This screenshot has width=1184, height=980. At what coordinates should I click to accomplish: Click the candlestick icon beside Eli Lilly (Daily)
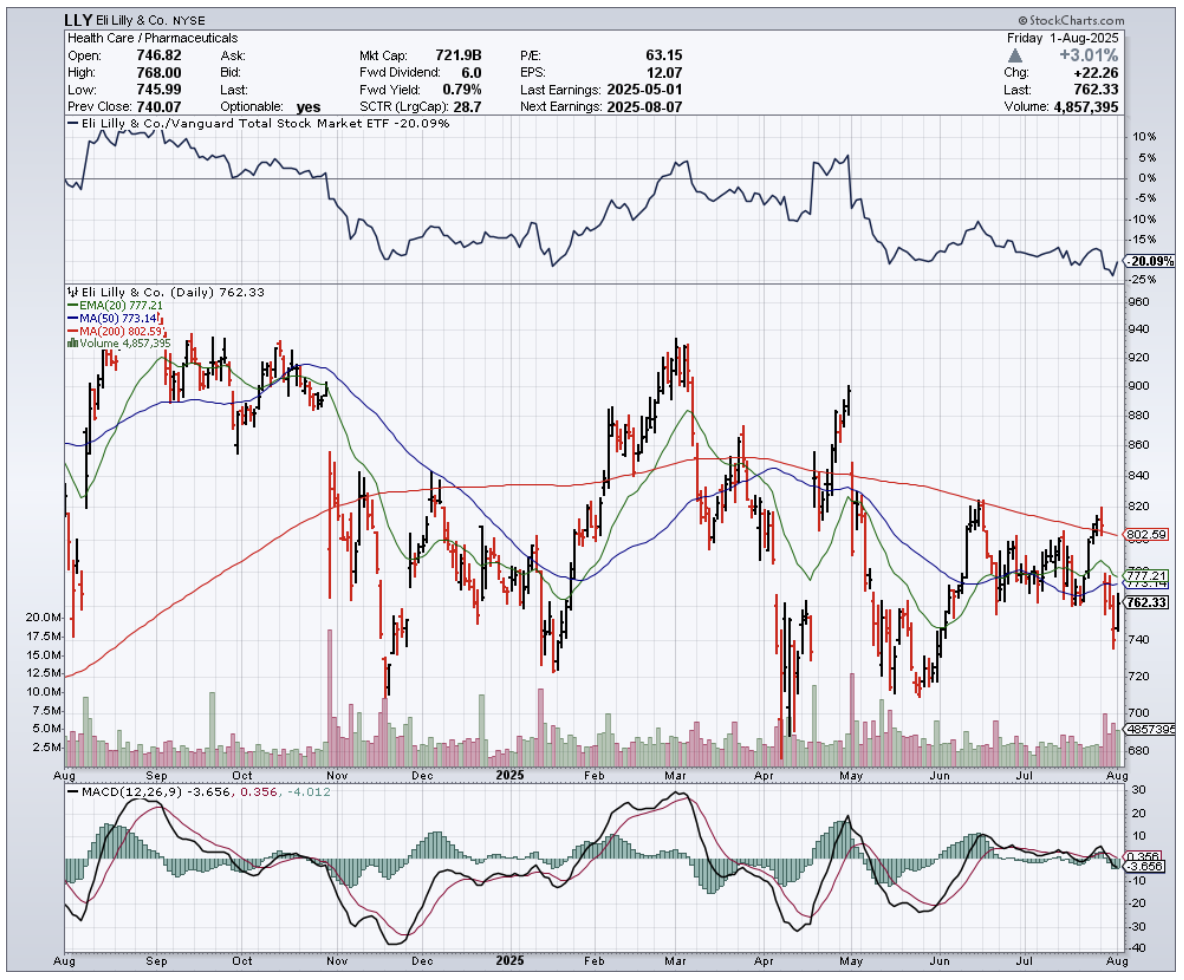click(x=72, y=292)
